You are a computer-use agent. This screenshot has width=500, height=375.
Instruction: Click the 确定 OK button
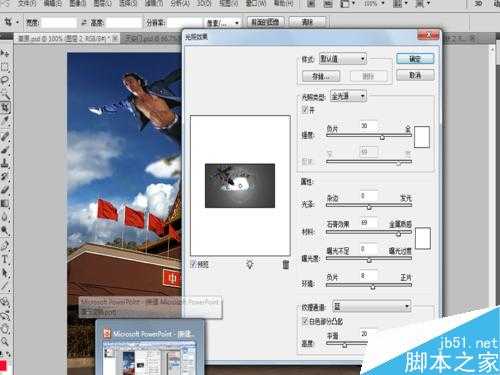point(415,59)
